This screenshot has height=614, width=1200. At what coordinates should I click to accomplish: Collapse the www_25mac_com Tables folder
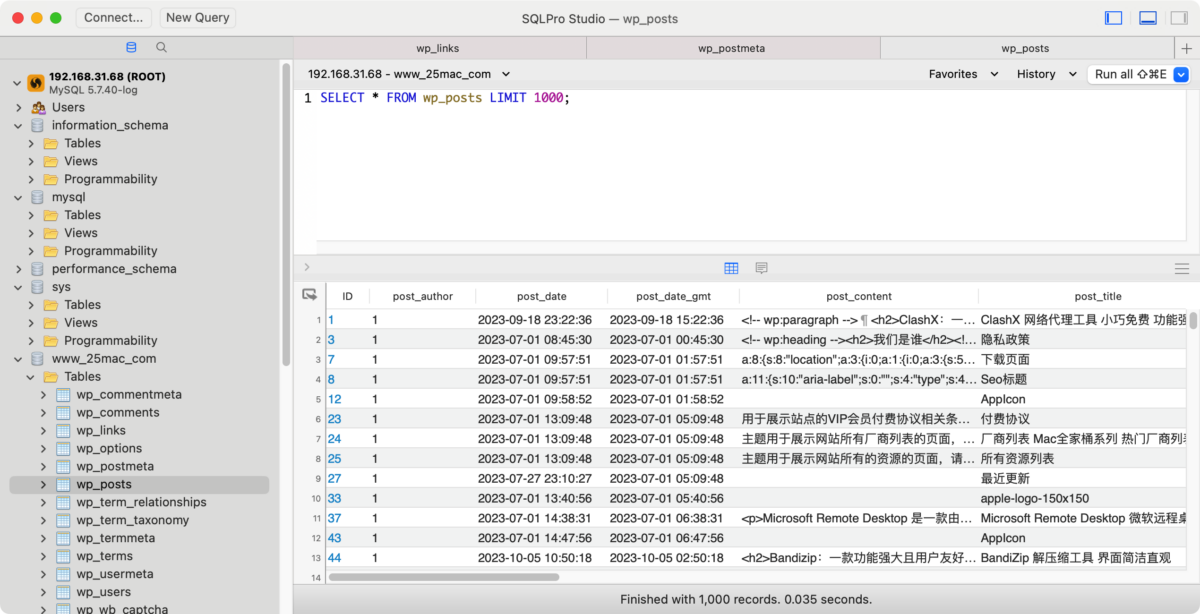point(31,376)
